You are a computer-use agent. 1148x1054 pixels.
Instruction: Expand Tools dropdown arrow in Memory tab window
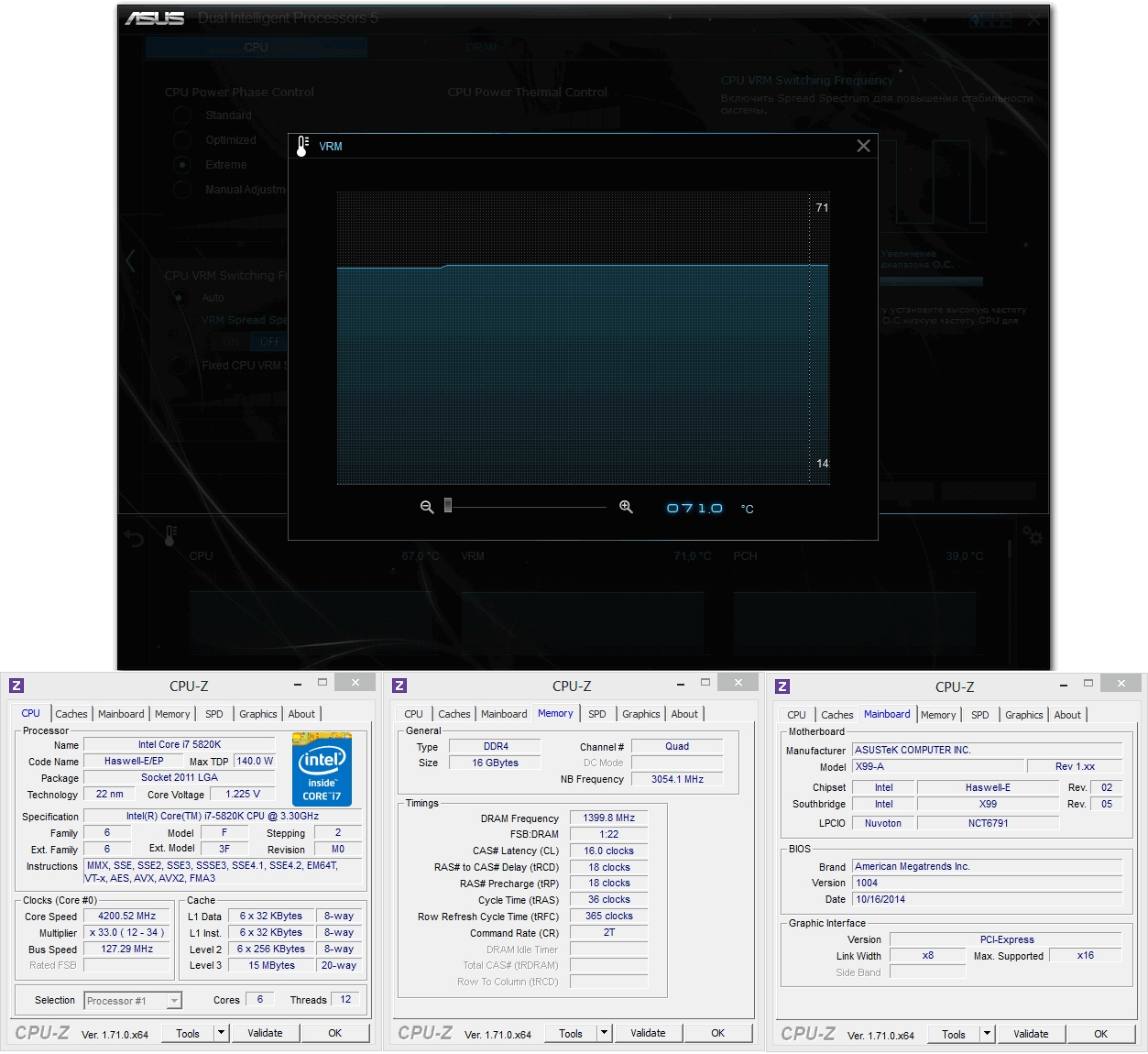pos(604,1033)
